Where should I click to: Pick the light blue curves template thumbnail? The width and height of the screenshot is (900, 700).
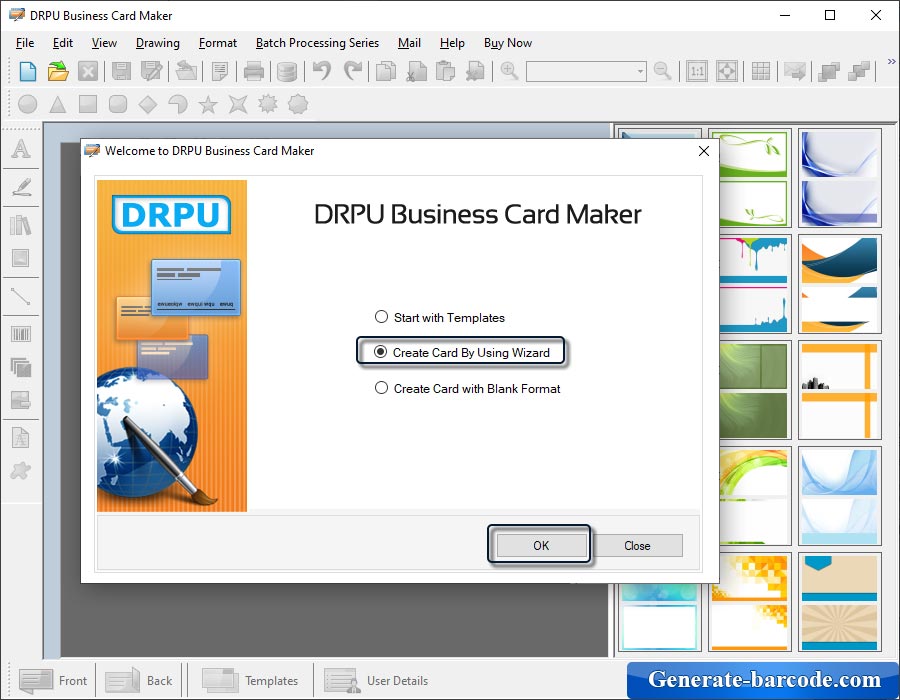pyautogui.click(x=839, y=496)
